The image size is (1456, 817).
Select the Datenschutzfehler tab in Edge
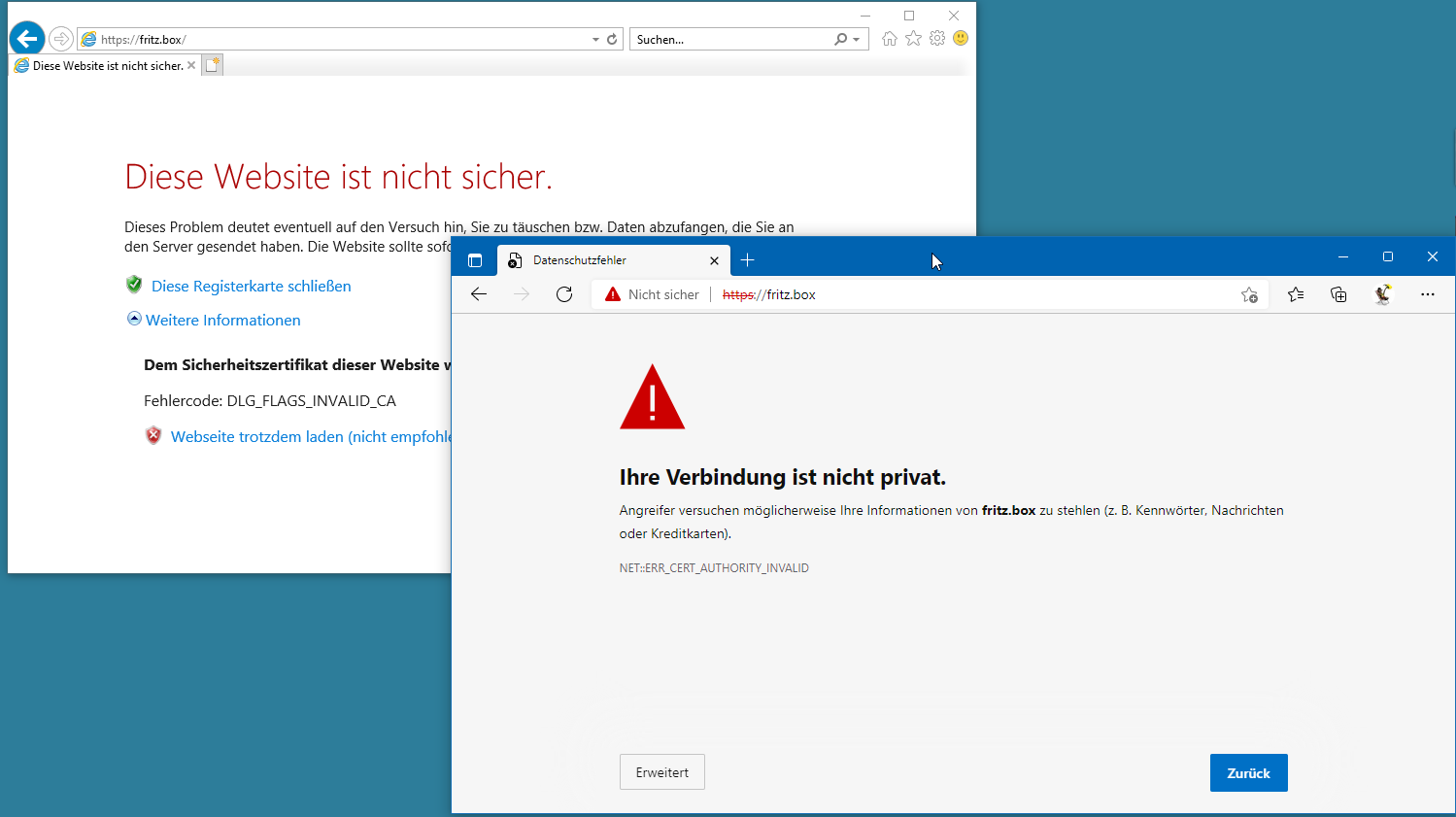click(x=614, y=260)
